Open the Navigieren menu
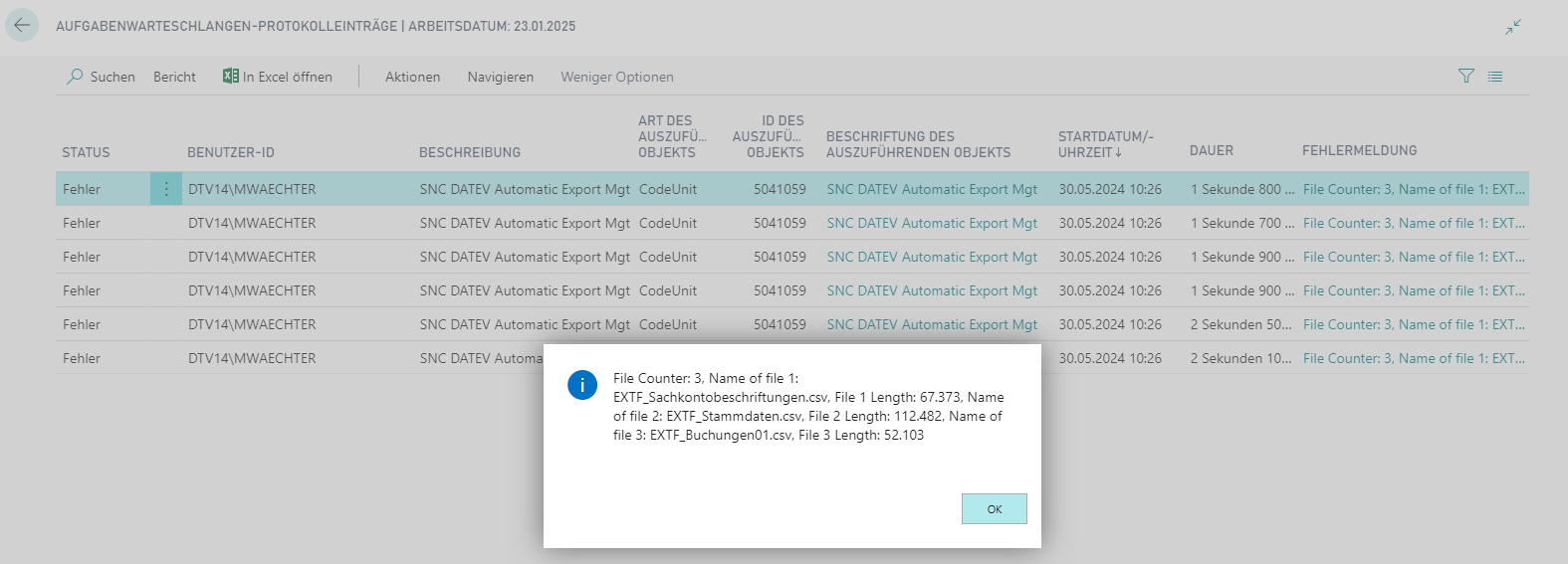This screenshot has width=1568, height=564. (x=500, y=77)
